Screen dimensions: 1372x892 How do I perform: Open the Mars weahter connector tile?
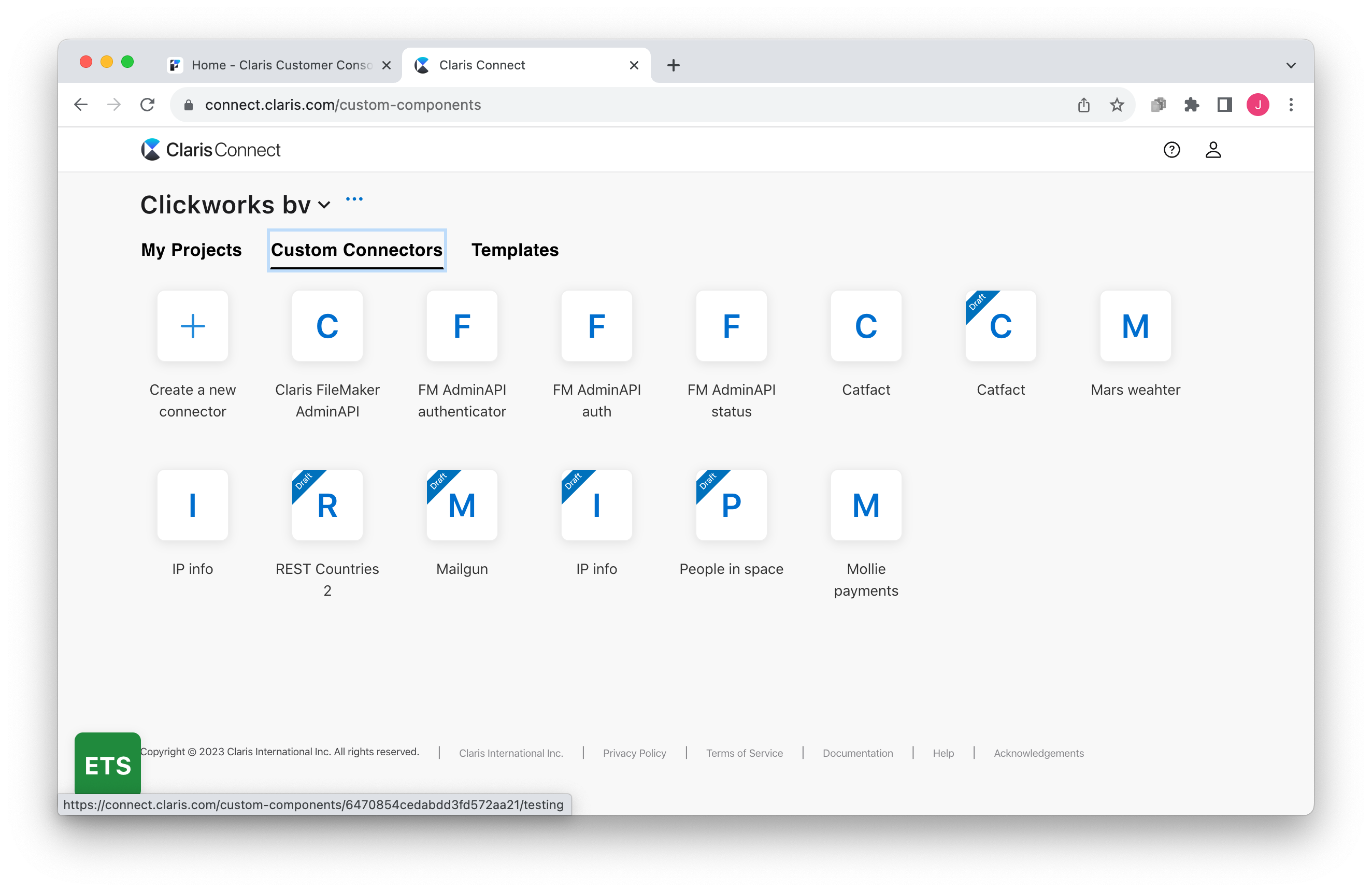[x=1135, y=326]
